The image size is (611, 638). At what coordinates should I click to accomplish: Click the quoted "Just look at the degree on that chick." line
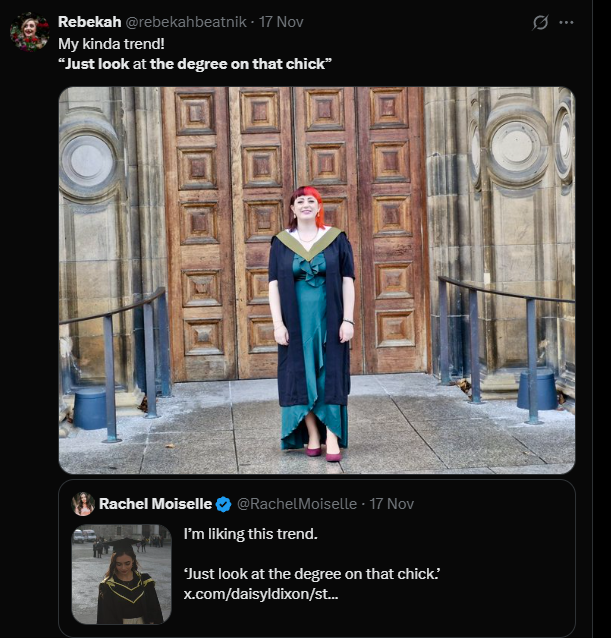click(312, 574)
